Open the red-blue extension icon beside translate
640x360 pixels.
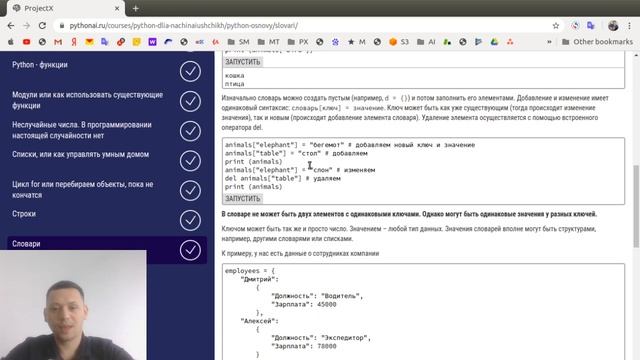[x=575, y=26]
